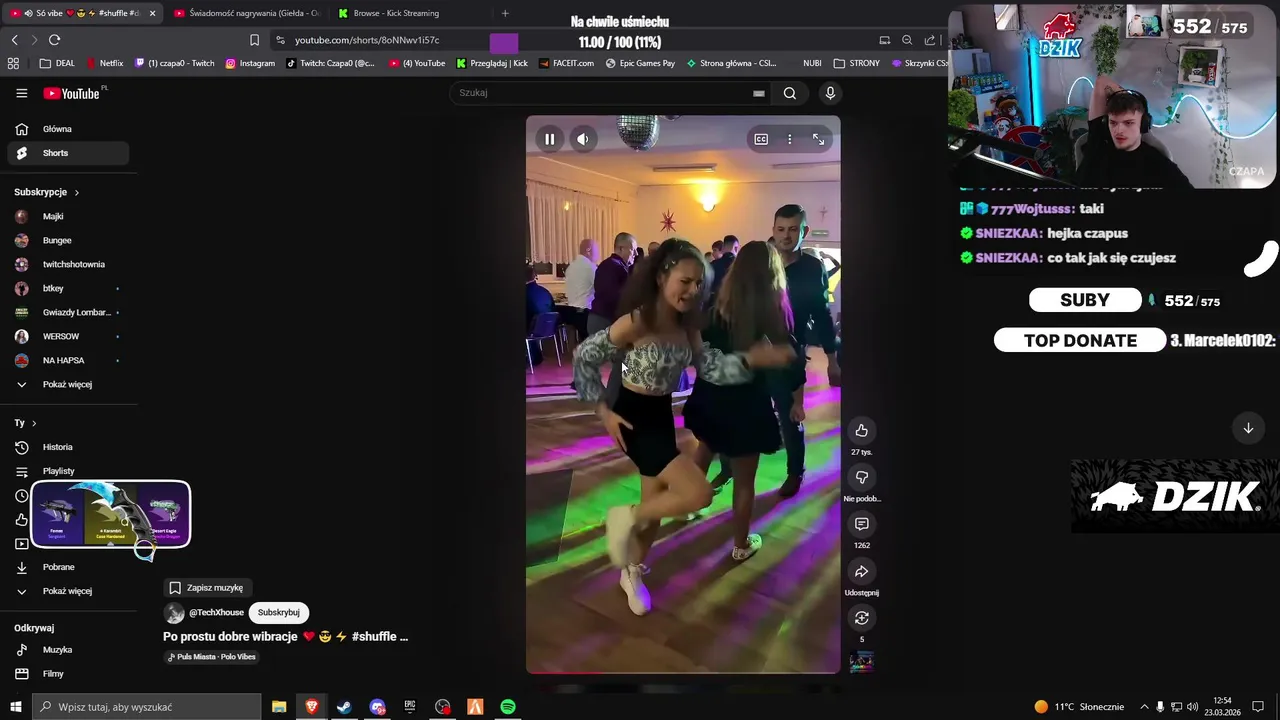1280x720 pixels.
Task: Expand Ty section with Pokaż więcej
Action: click(68, 591)
